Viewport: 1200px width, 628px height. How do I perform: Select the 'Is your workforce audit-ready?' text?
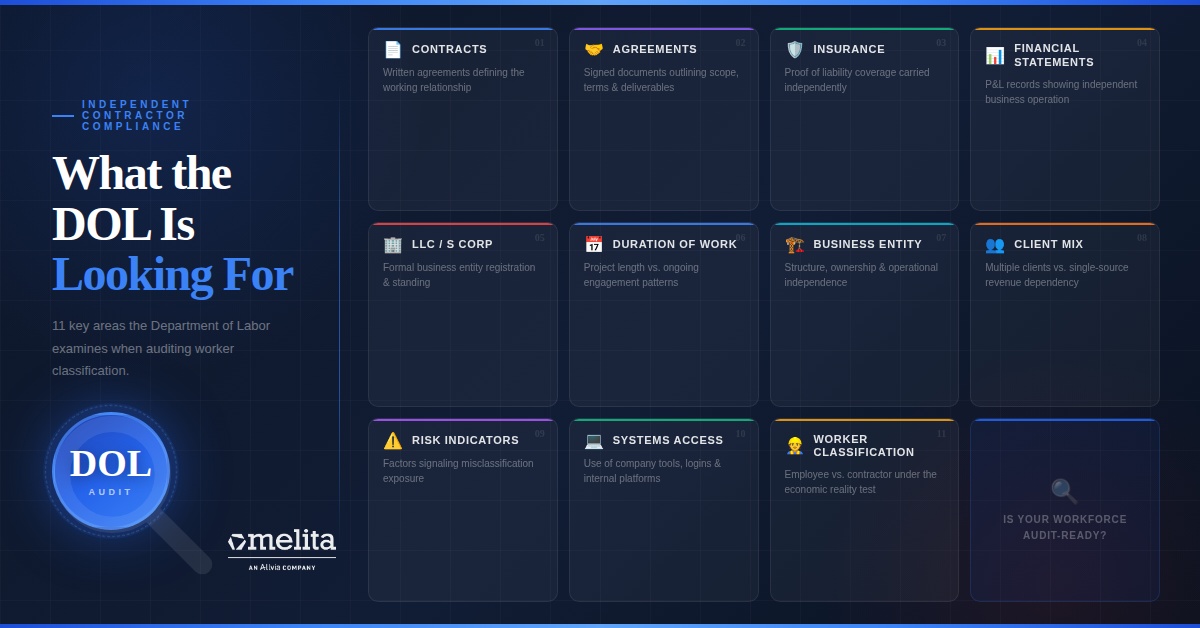click(x=1064, y=527)
